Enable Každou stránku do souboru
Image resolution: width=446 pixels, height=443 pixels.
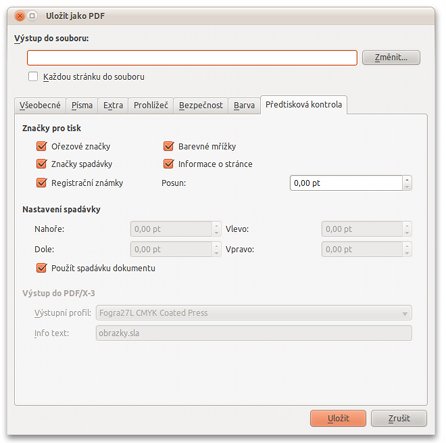tap(33, 76)
